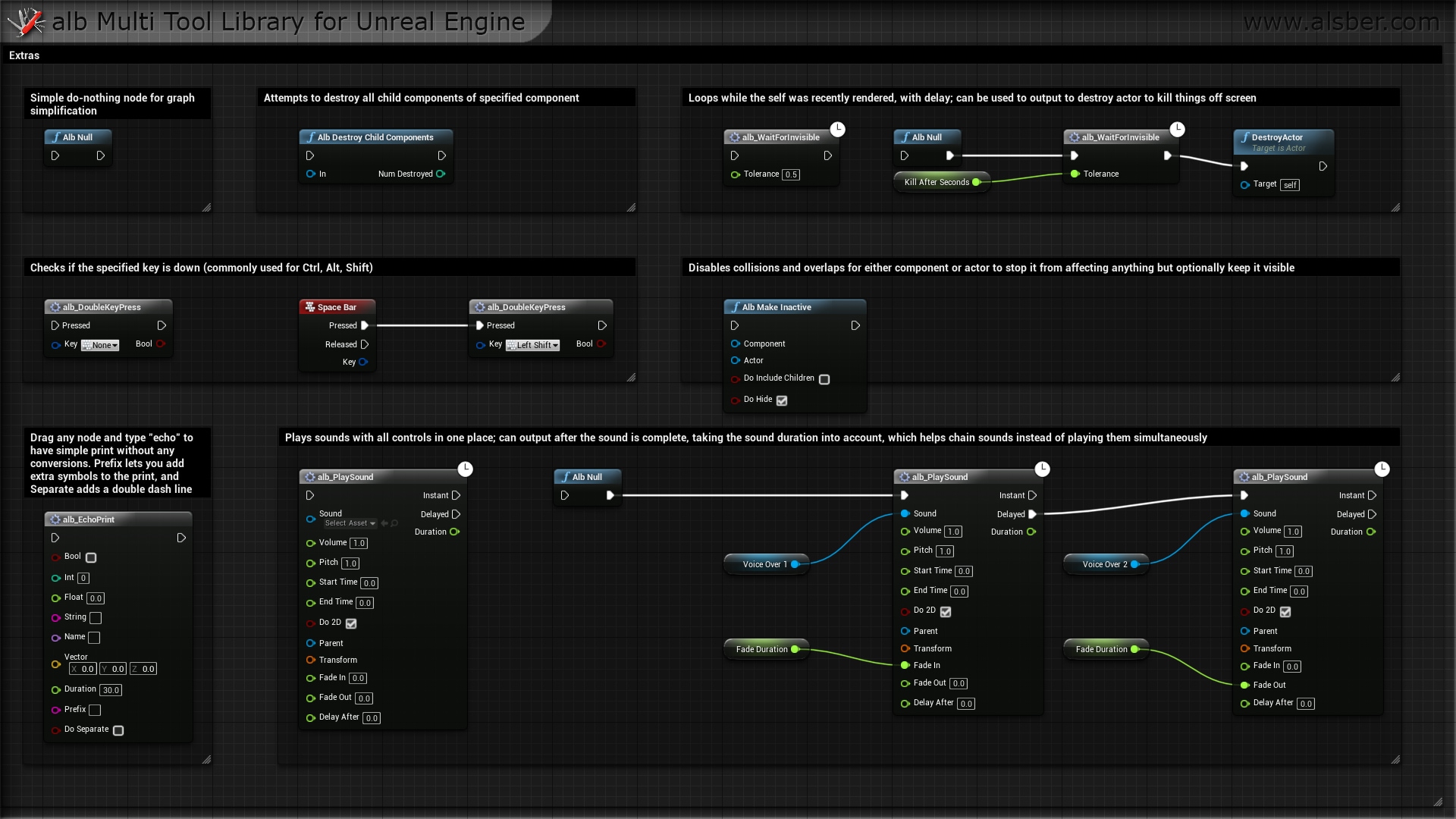Click the magnifier browse icon beside Select Asset
The height and width of the screenshot is (819, 1456).
pyautogui.click(x=394, y=523)
